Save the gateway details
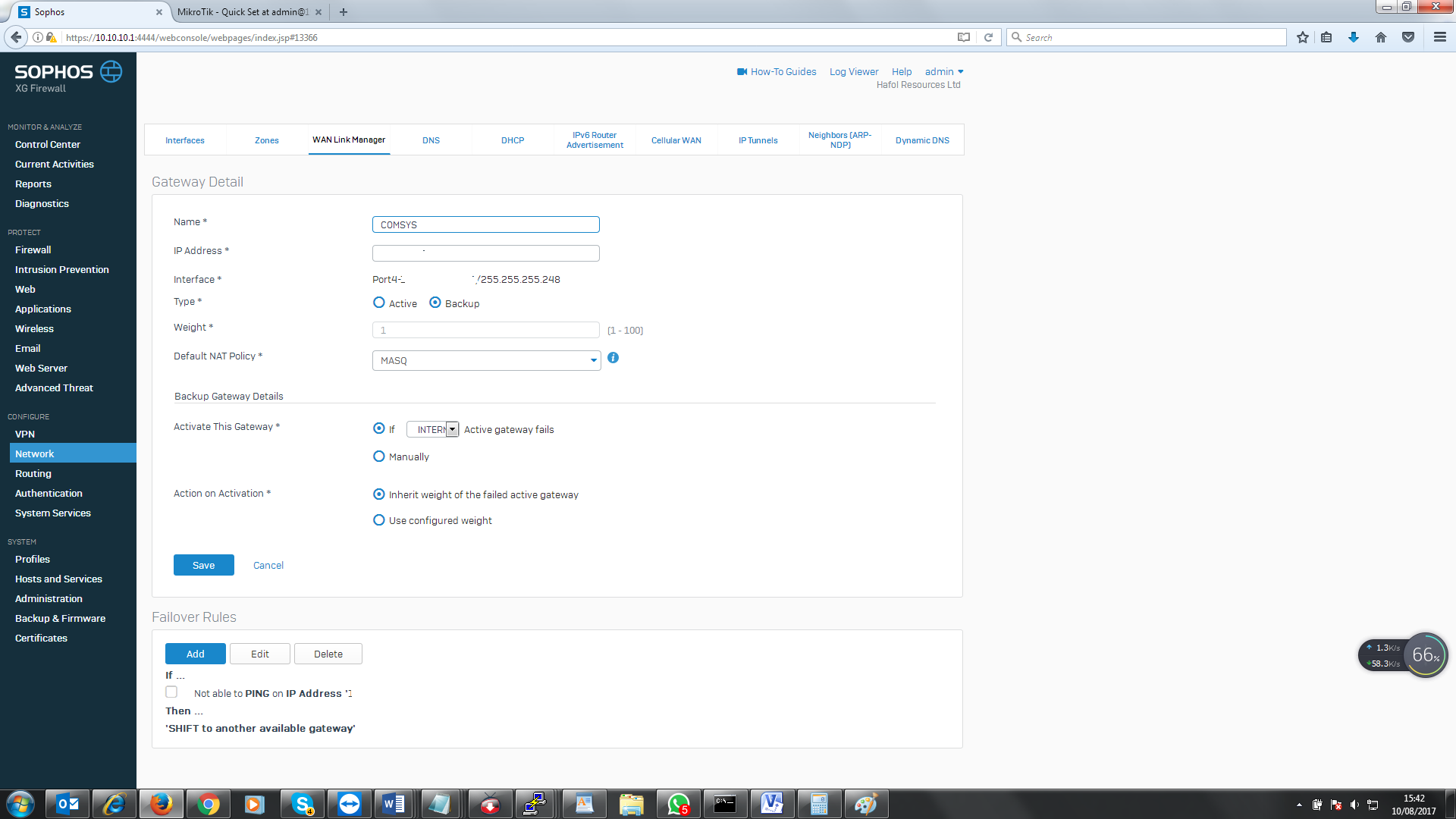Viewport: 1456px width, 819px height. click(204, 565)
